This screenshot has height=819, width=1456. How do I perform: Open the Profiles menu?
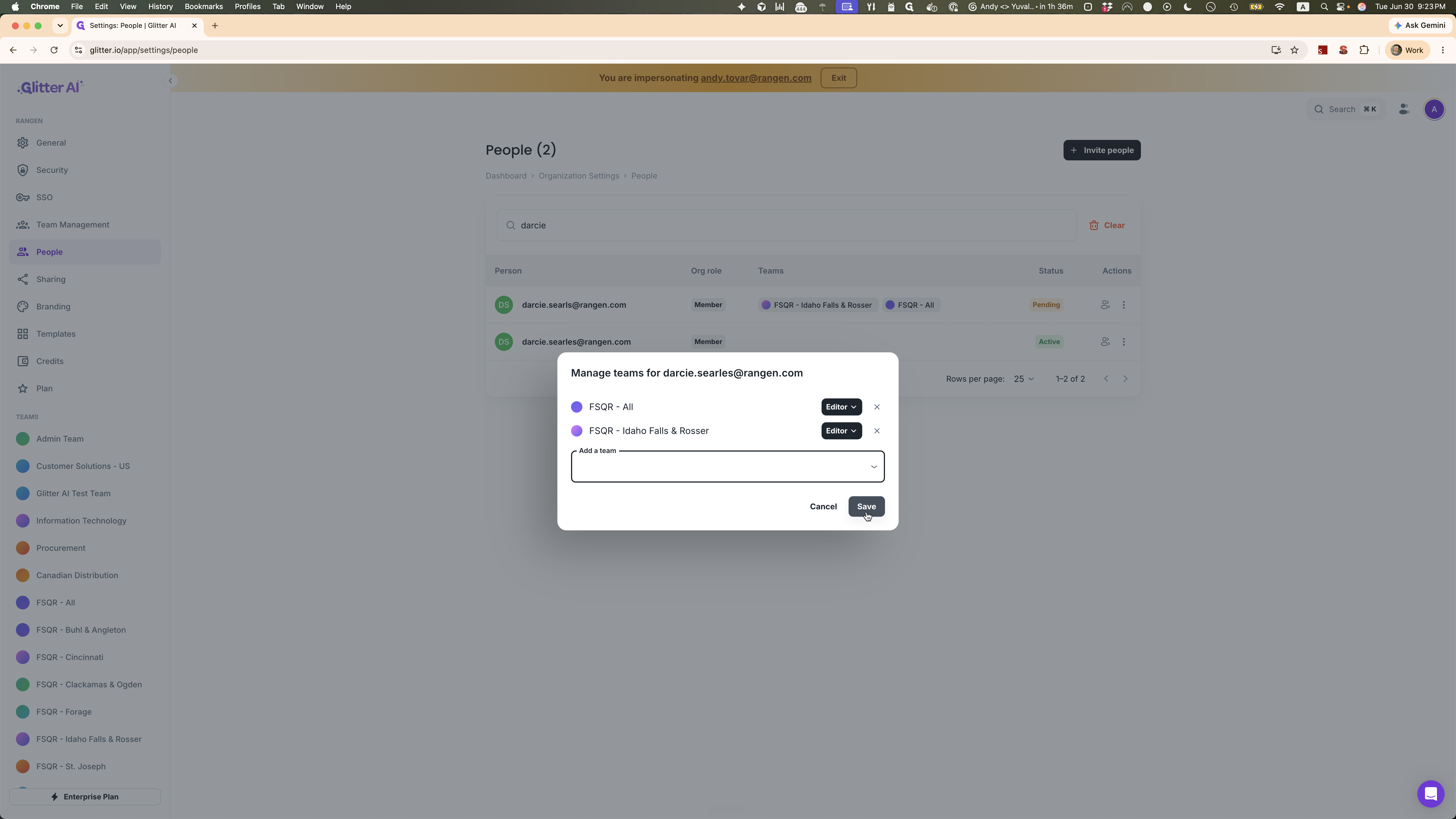[248, 7]
